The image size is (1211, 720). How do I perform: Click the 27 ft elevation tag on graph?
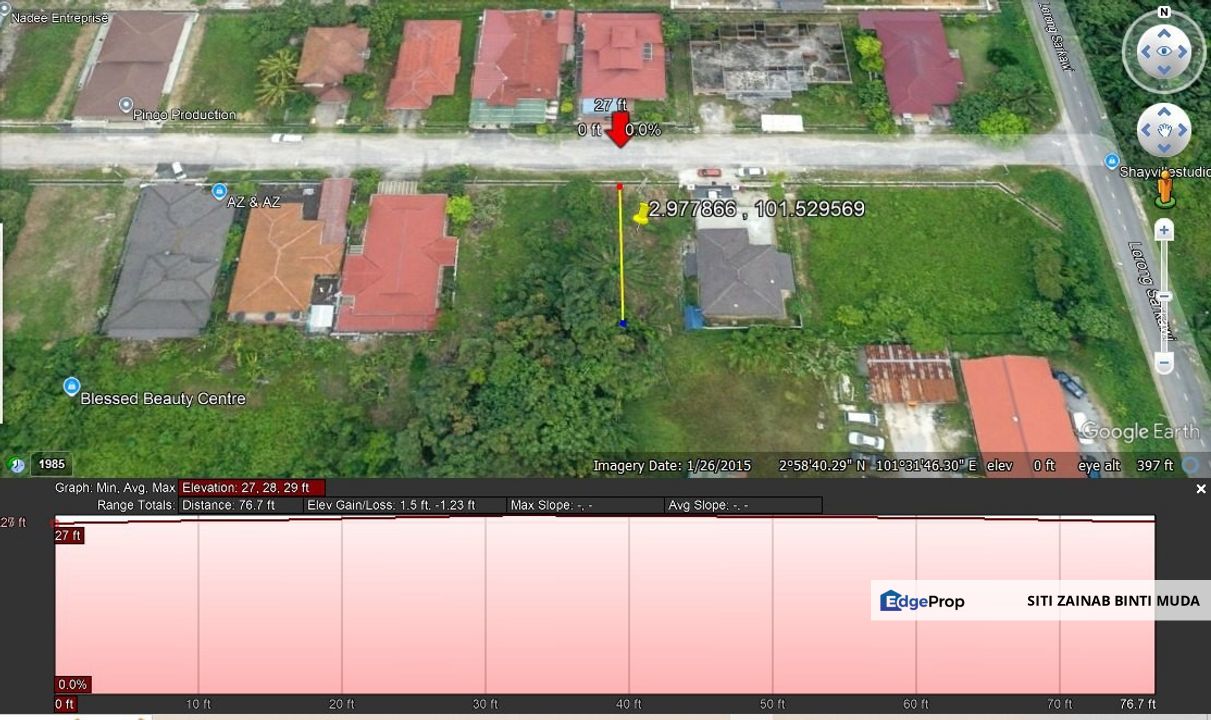point(68,536)
